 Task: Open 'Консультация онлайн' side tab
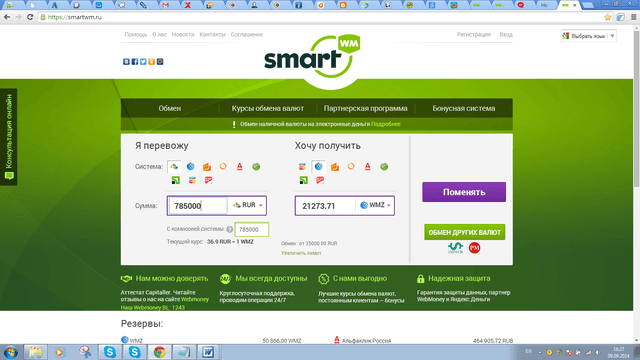click(x=9, y=137)
